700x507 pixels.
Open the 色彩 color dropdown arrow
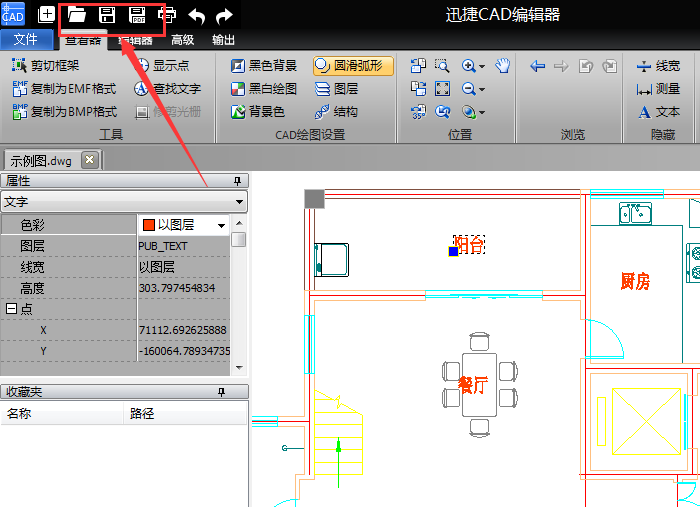pyautogui.click(x=221, y=226)
